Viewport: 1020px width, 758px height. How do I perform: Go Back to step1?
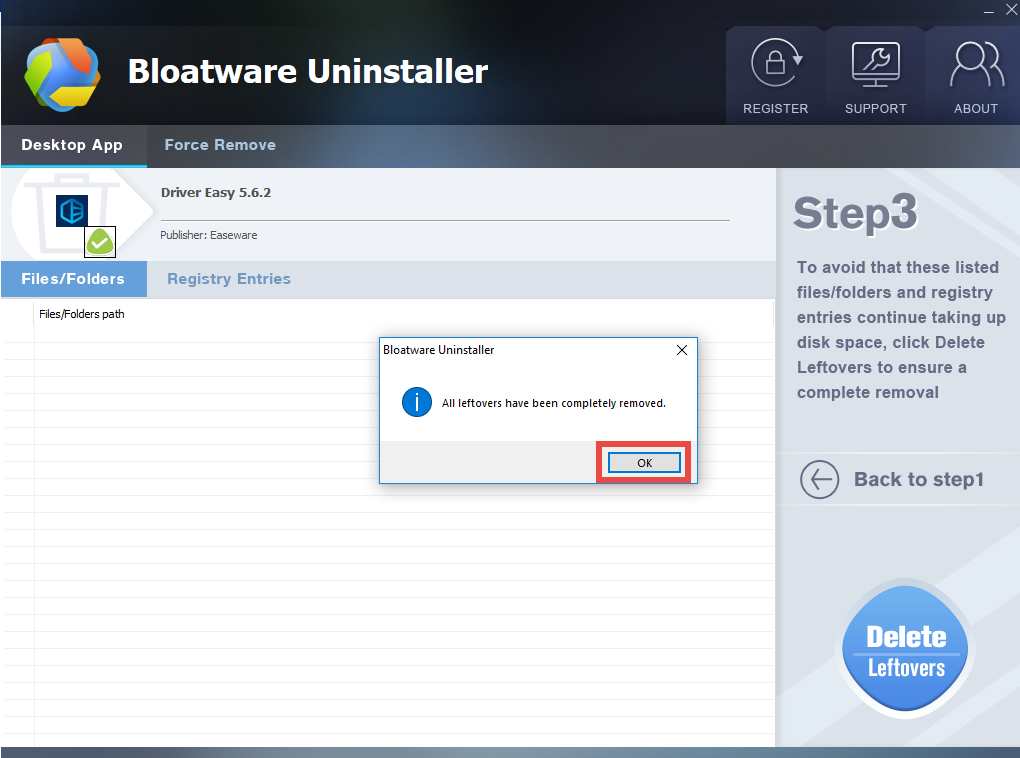919,480
